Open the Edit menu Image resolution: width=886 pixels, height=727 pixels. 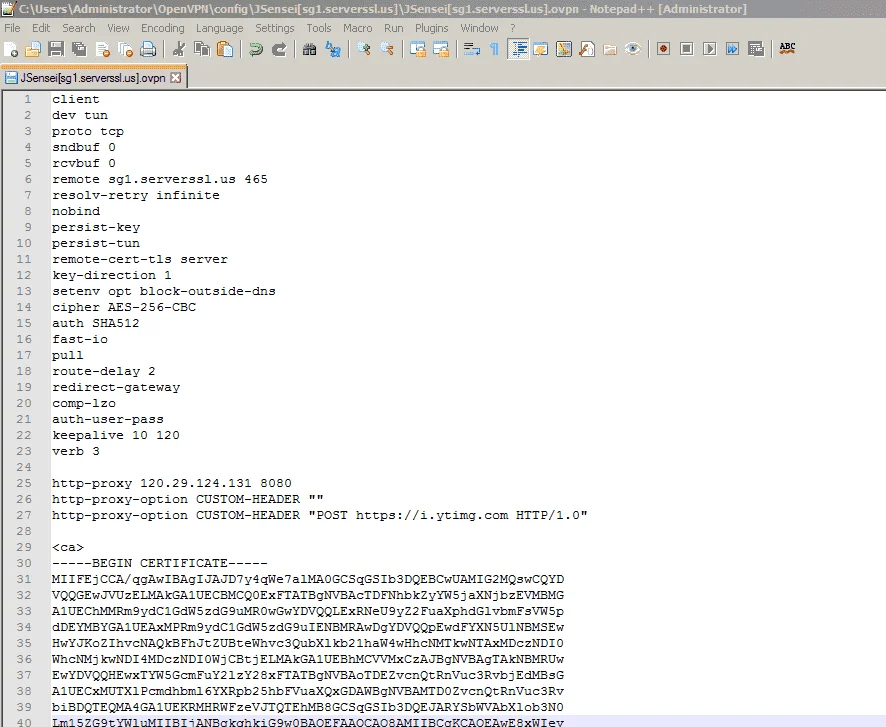click(41, 28)
